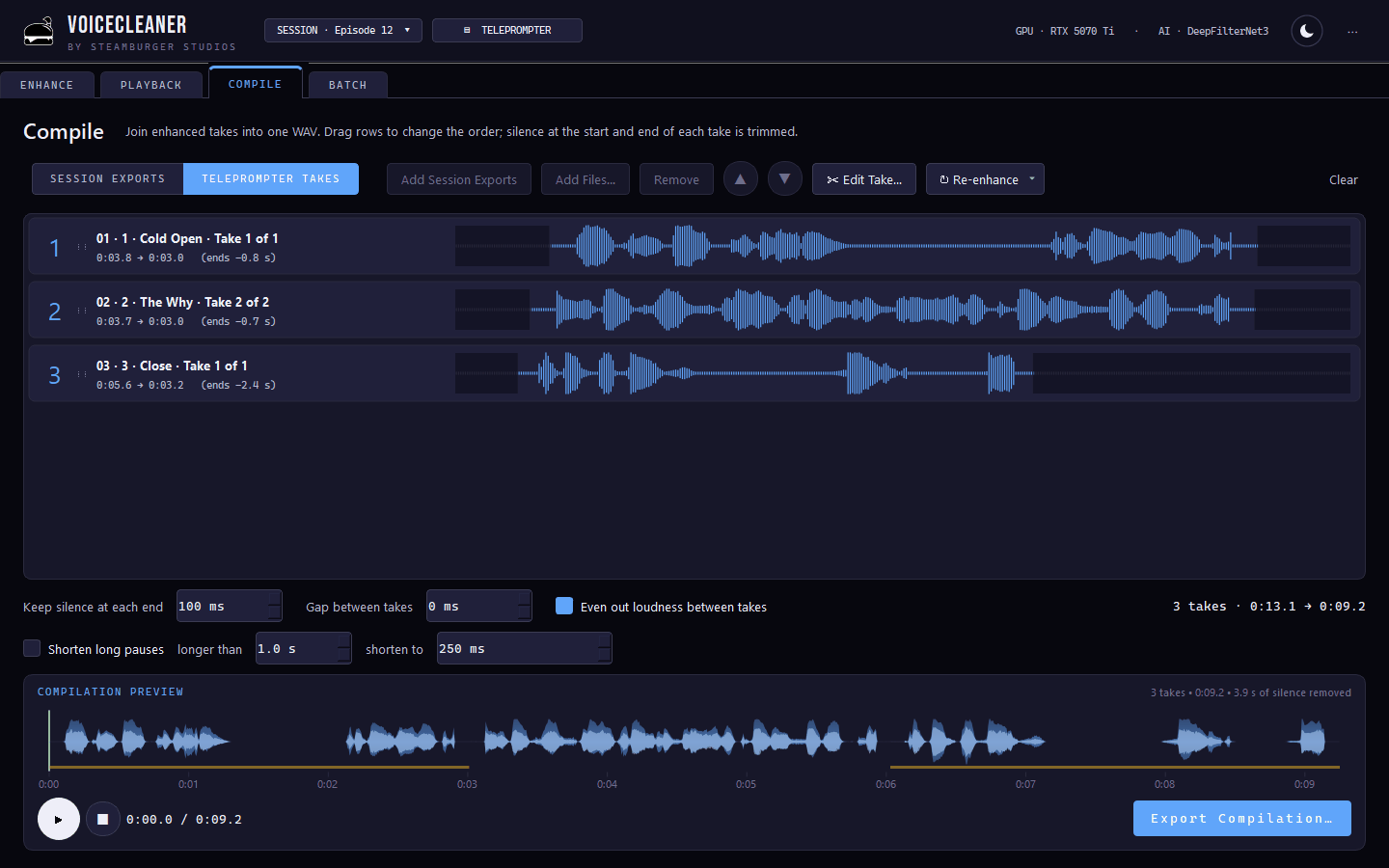The width and height of the screenshot is (1389, 868).
Task: Show Session Exports list
Action: coord(108,178)
